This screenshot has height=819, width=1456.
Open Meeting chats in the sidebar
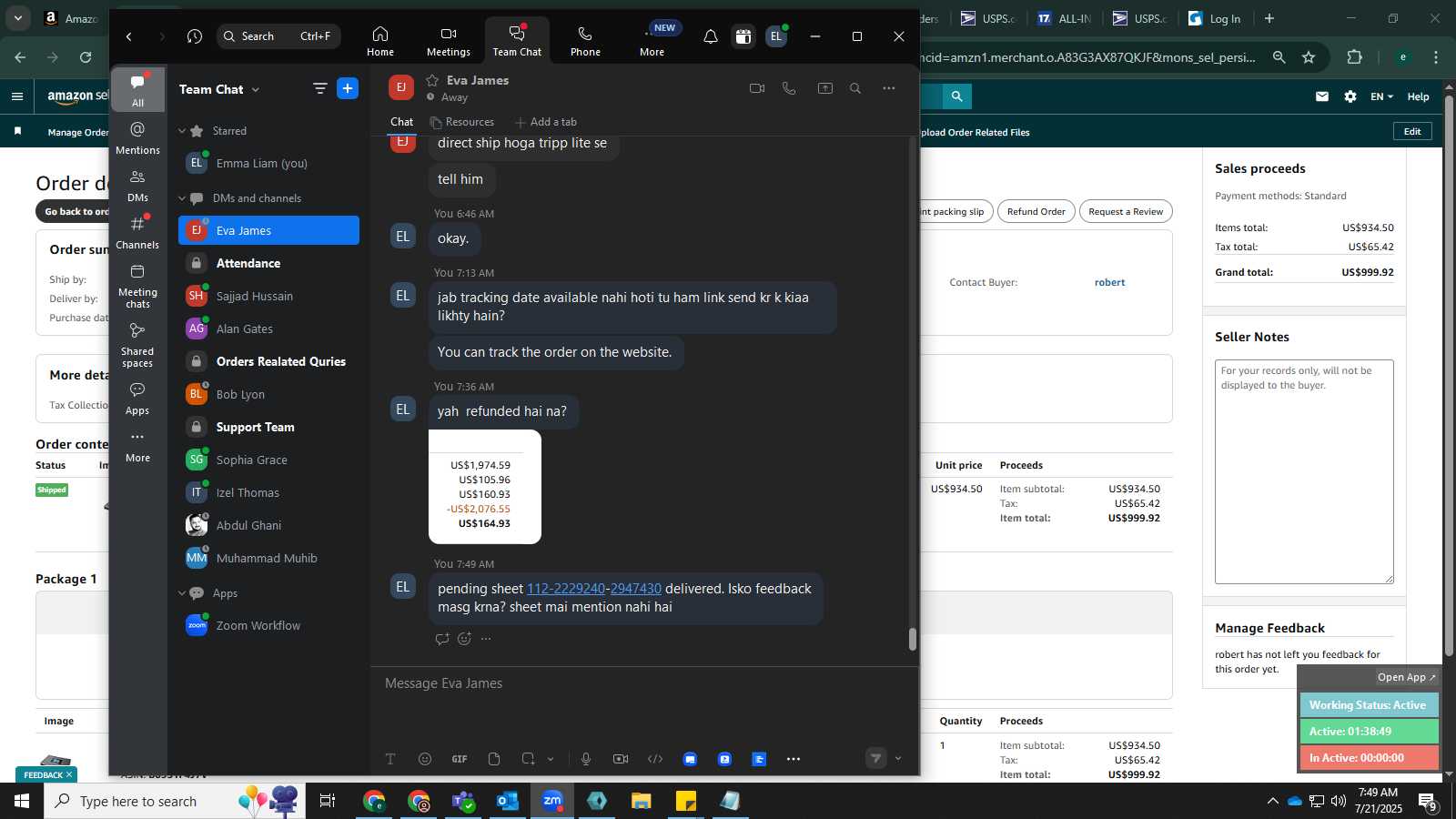[137, 285]
